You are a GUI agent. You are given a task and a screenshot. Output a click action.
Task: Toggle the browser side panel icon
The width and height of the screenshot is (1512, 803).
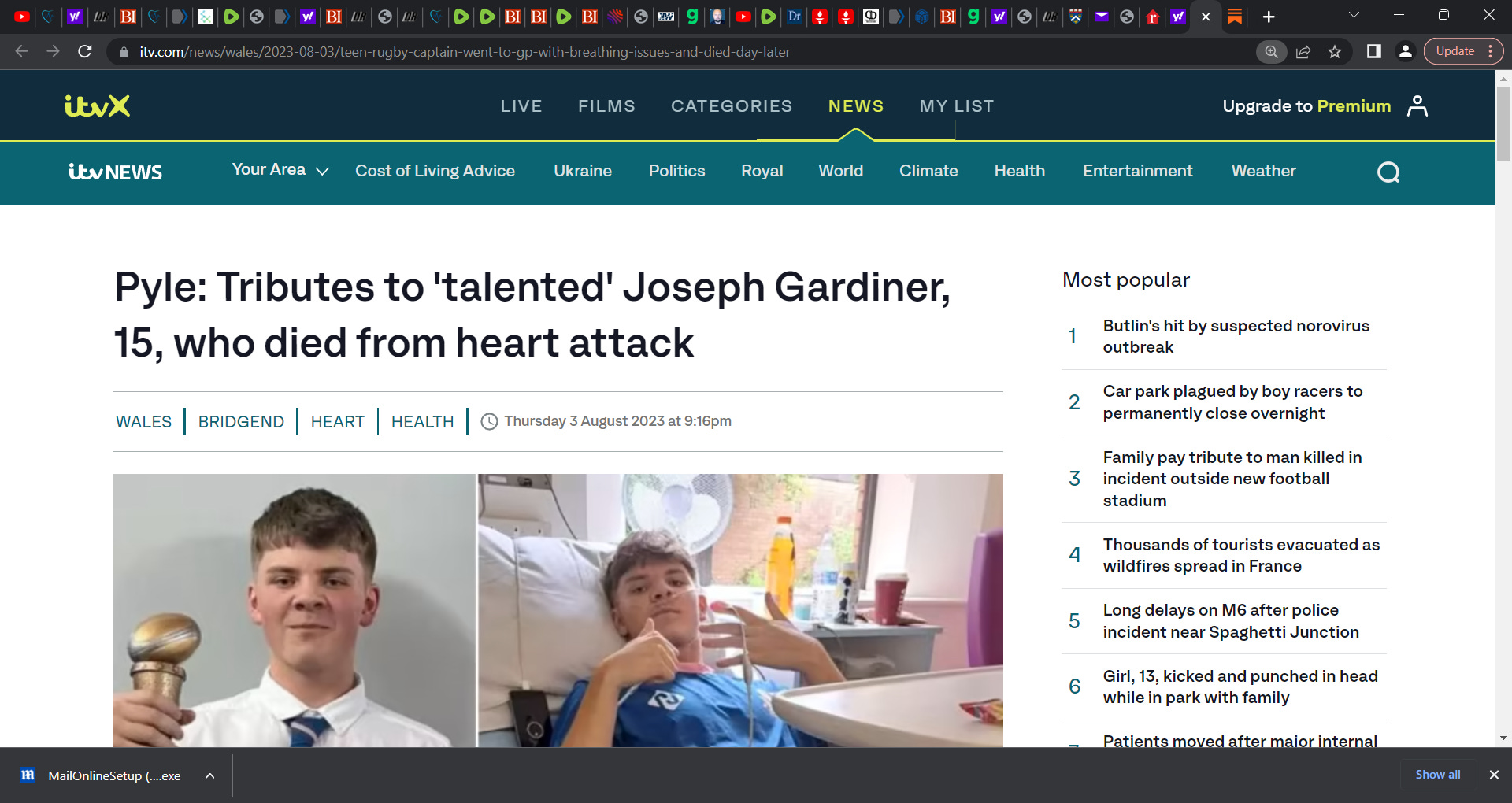coord(1373,52)
